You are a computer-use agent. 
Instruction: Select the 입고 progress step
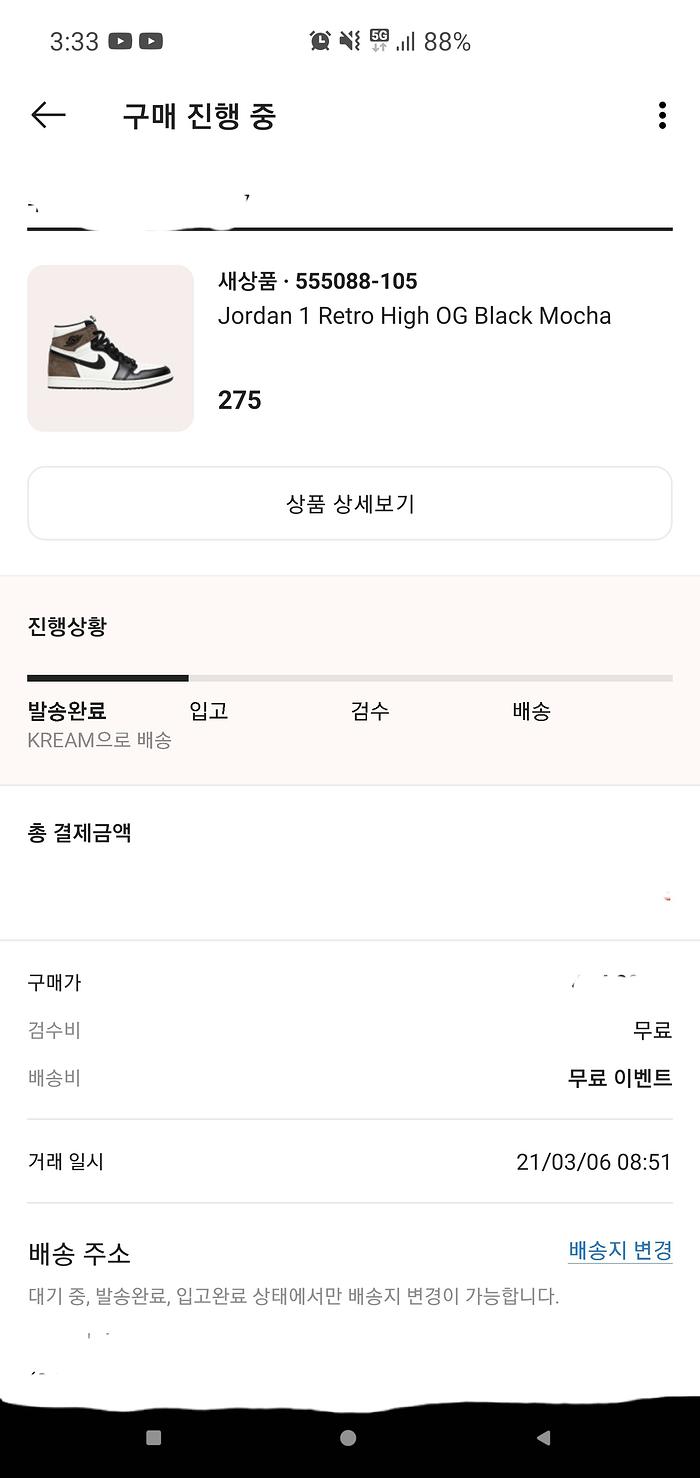point(209,711)
